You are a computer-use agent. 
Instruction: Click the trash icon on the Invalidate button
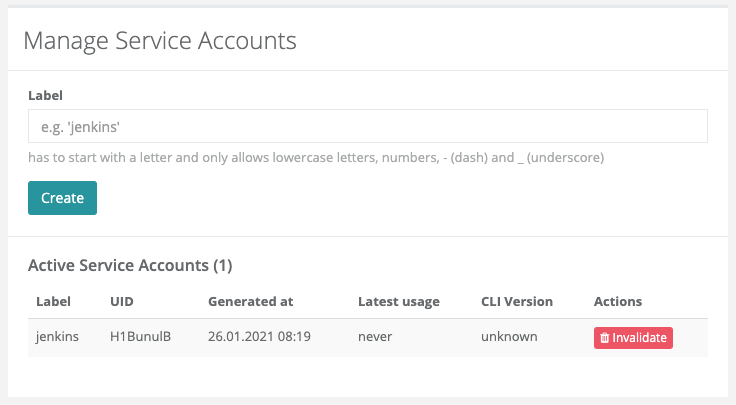tap(605, 338)
